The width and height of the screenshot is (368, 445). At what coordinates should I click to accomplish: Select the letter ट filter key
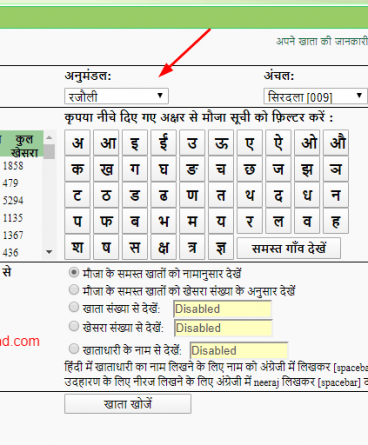click(77, 195)
